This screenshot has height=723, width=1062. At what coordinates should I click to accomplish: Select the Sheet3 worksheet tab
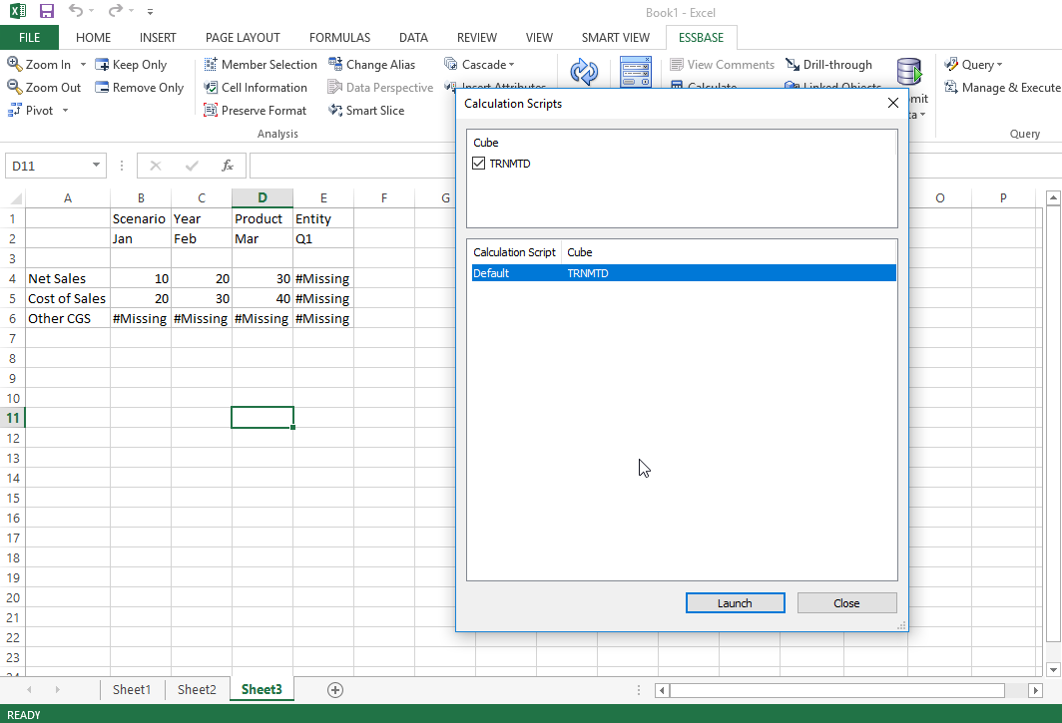tap(261, 690)
